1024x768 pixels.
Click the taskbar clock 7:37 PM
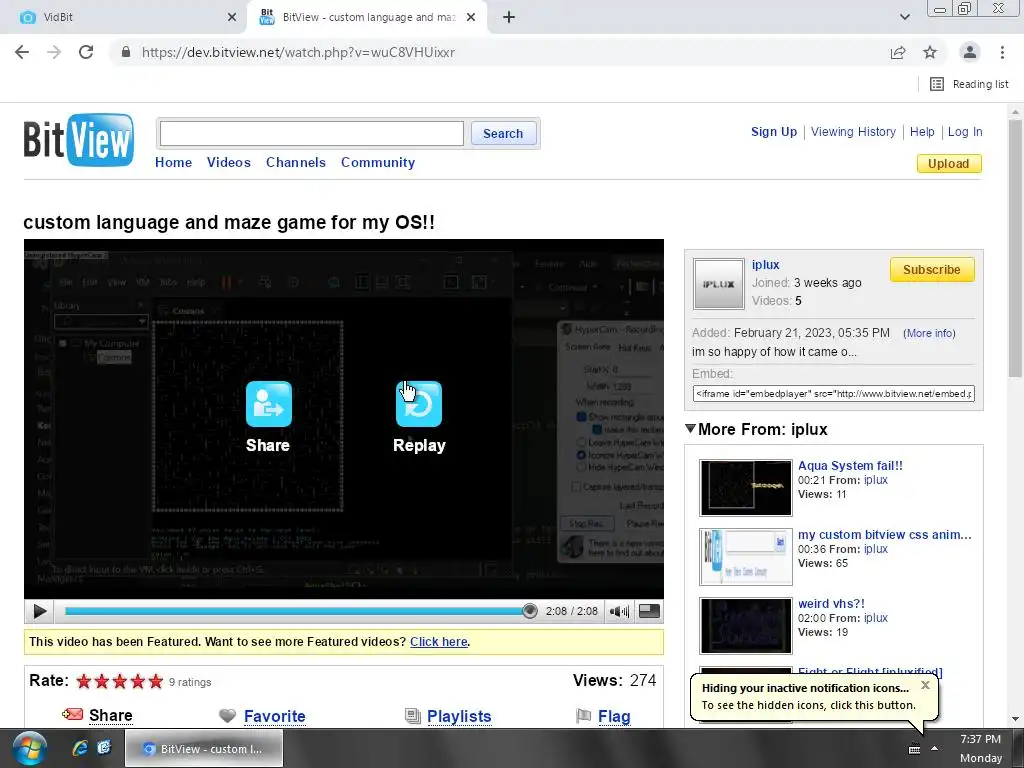[980, 739]
